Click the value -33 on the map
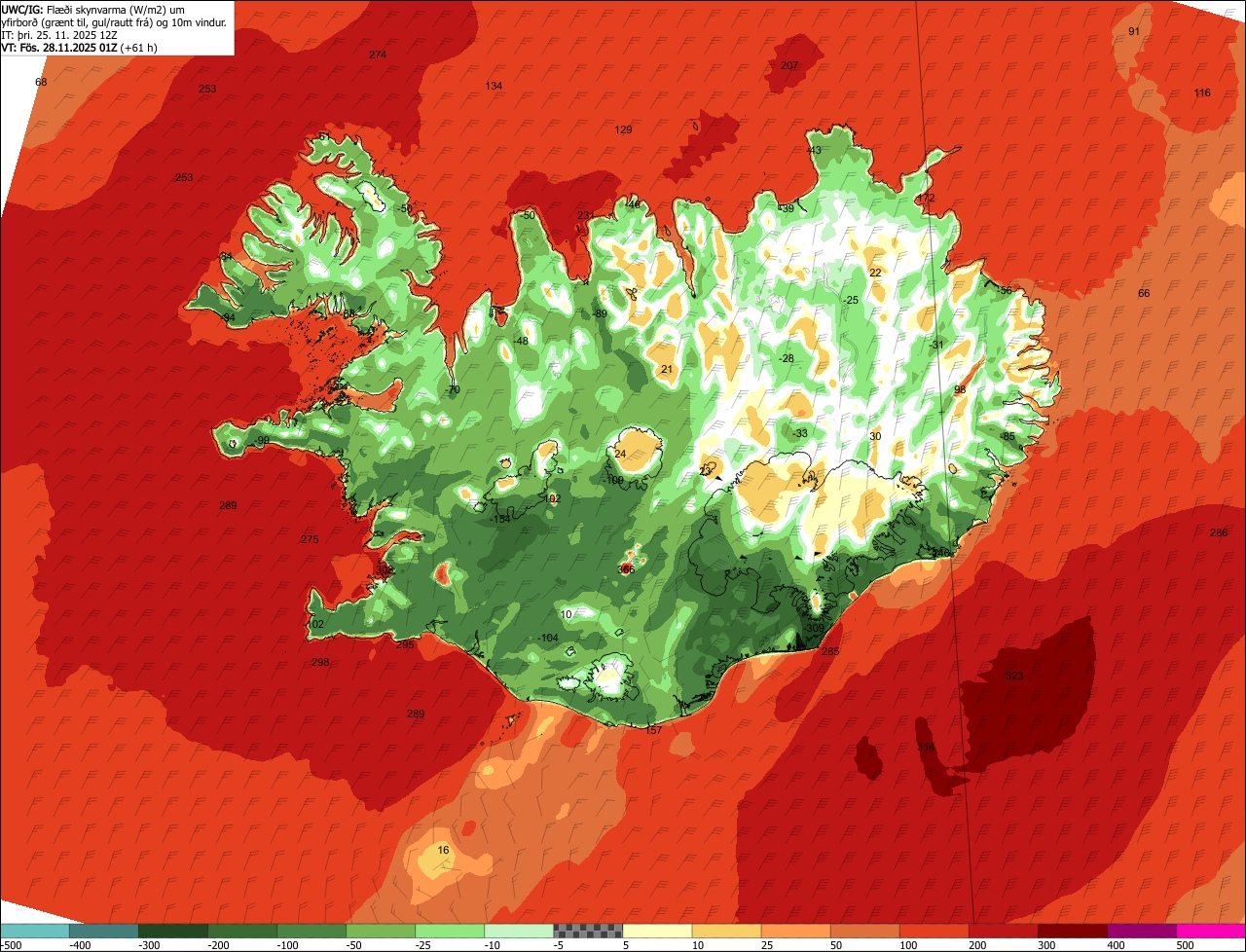The height and width of the screenshot is (952, 1246). (x=800, y=433)
